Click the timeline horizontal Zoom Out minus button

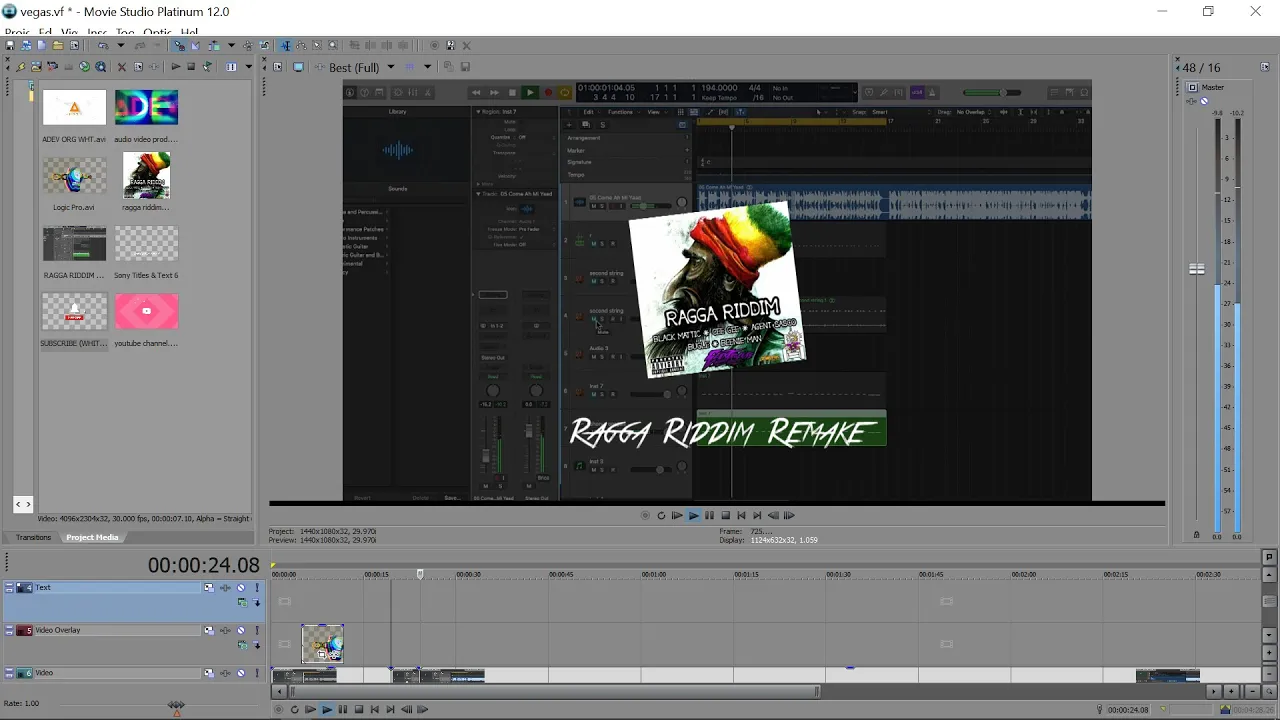pyautogui.click(x=1252, y=691)
